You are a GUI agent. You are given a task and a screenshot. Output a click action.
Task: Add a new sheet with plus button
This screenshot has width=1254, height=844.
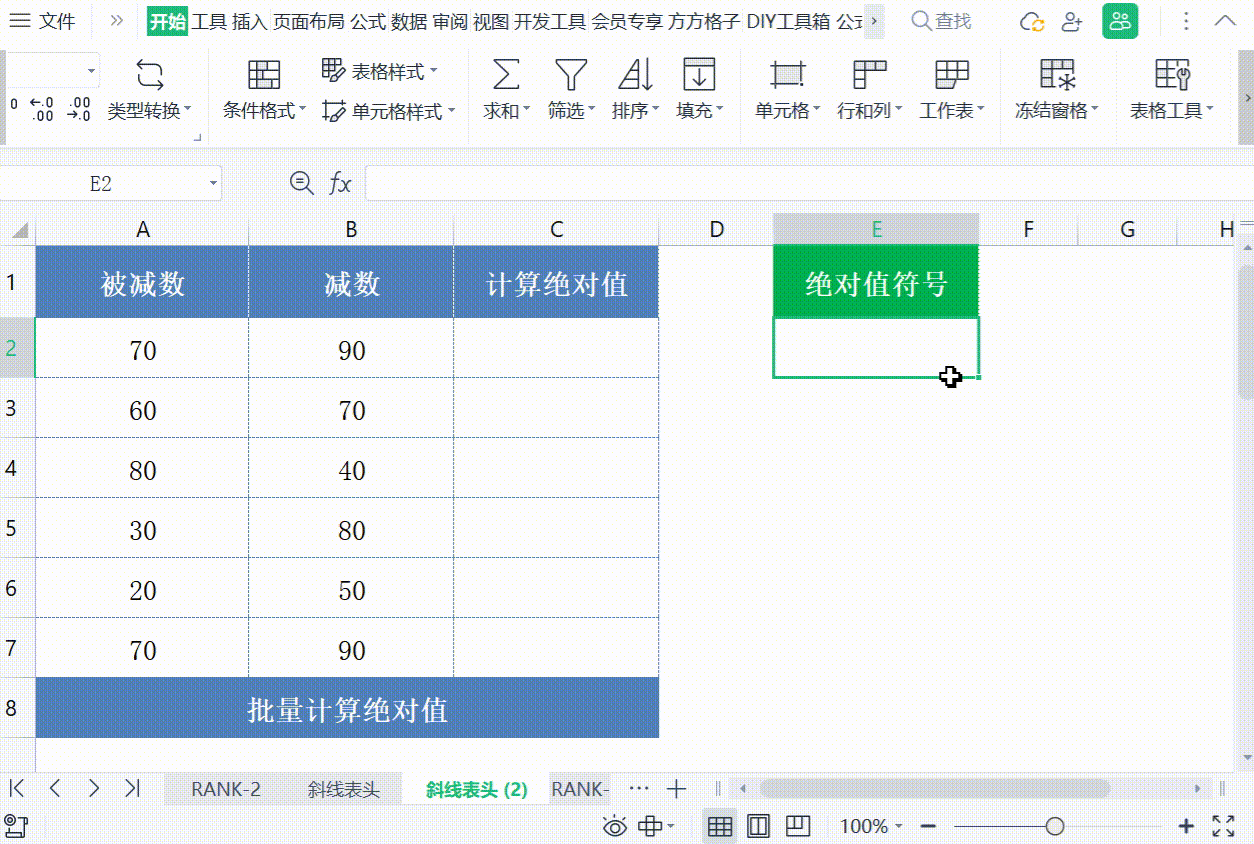[x=677, y=789]
